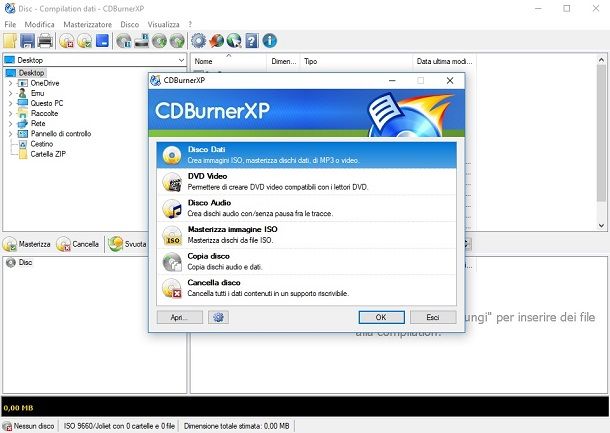The width and height of the screenshot is (610, 433).
Task: Select Desktop root tree item
Action: (x=32, y=73)
